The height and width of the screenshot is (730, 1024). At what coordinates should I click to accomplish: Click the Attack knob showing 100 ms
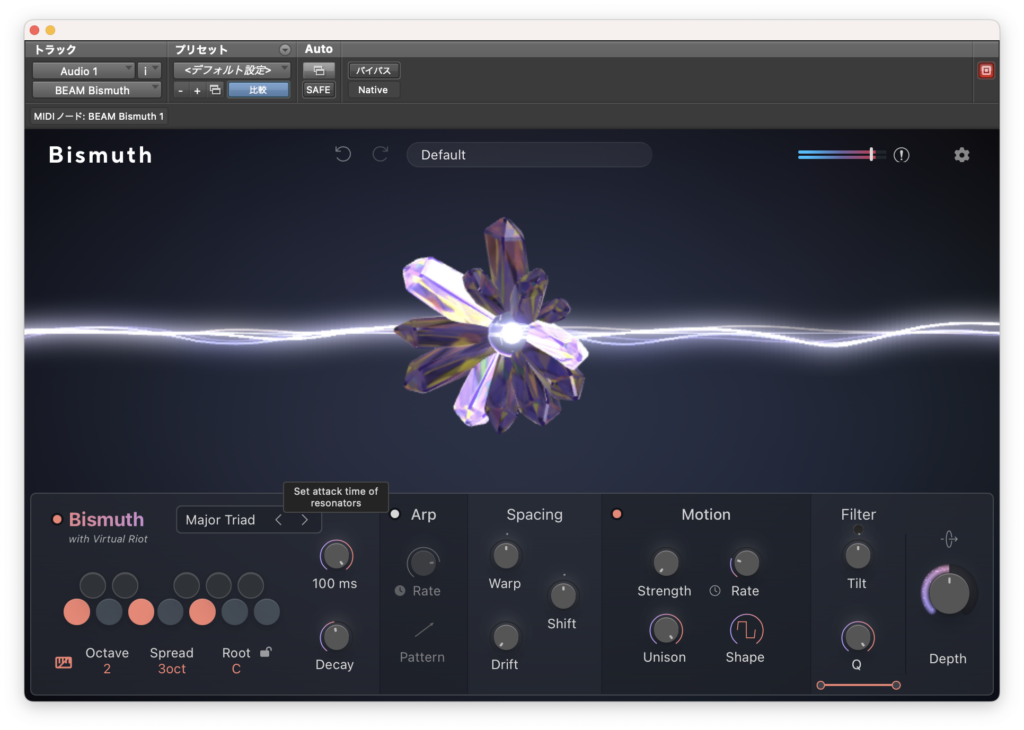[336, 556]
